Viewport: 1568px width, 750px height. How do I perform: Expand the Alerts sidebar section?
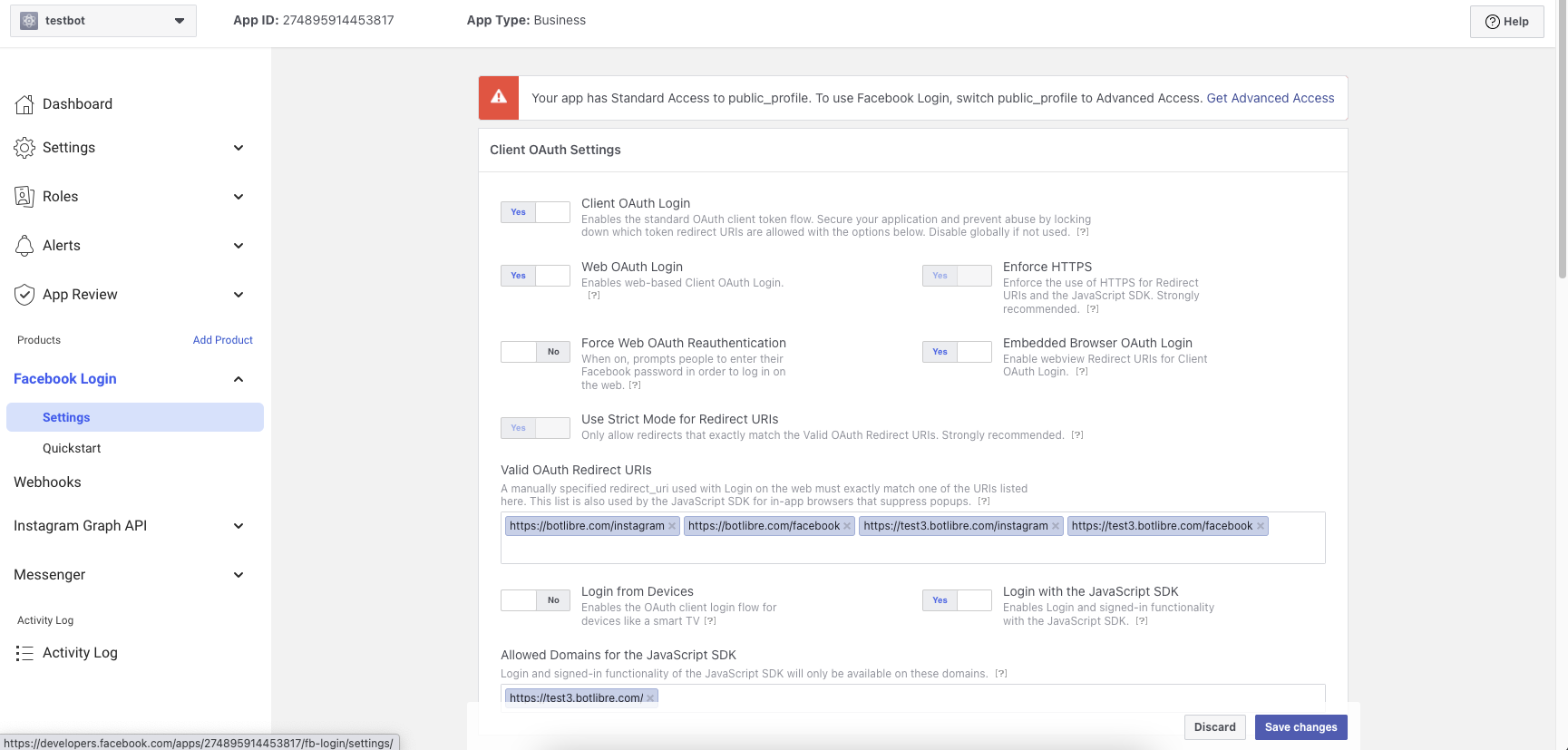coord(239,246)
